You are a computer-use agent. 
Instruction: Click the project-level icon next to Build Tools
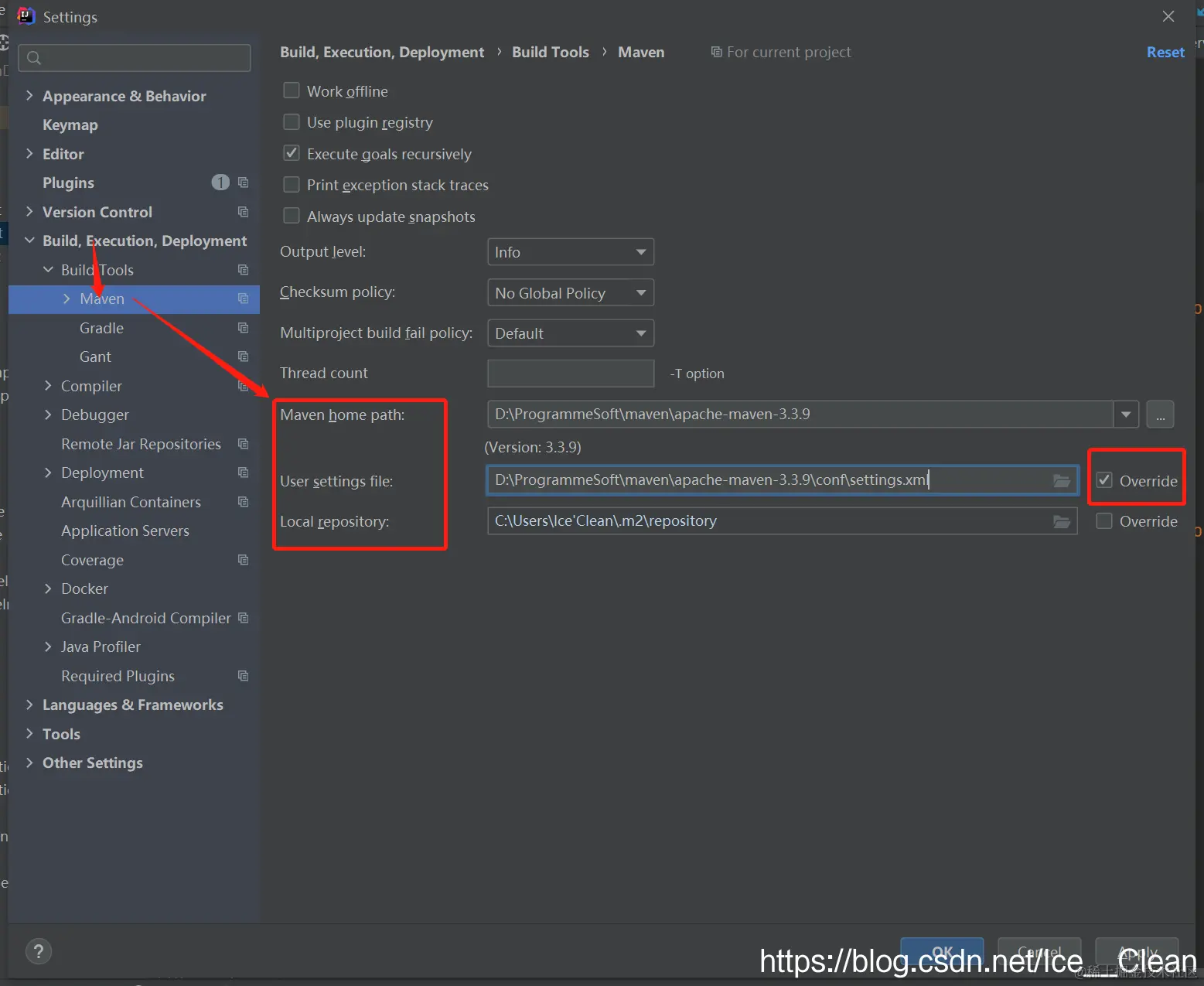click(x=243, y=270)
